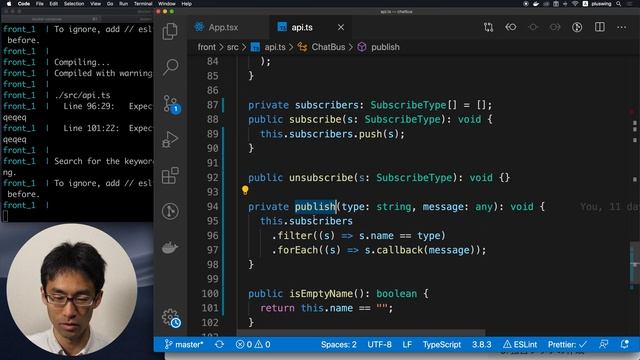Open the File menu
The image size is (640, 360).
coord(40,4)
